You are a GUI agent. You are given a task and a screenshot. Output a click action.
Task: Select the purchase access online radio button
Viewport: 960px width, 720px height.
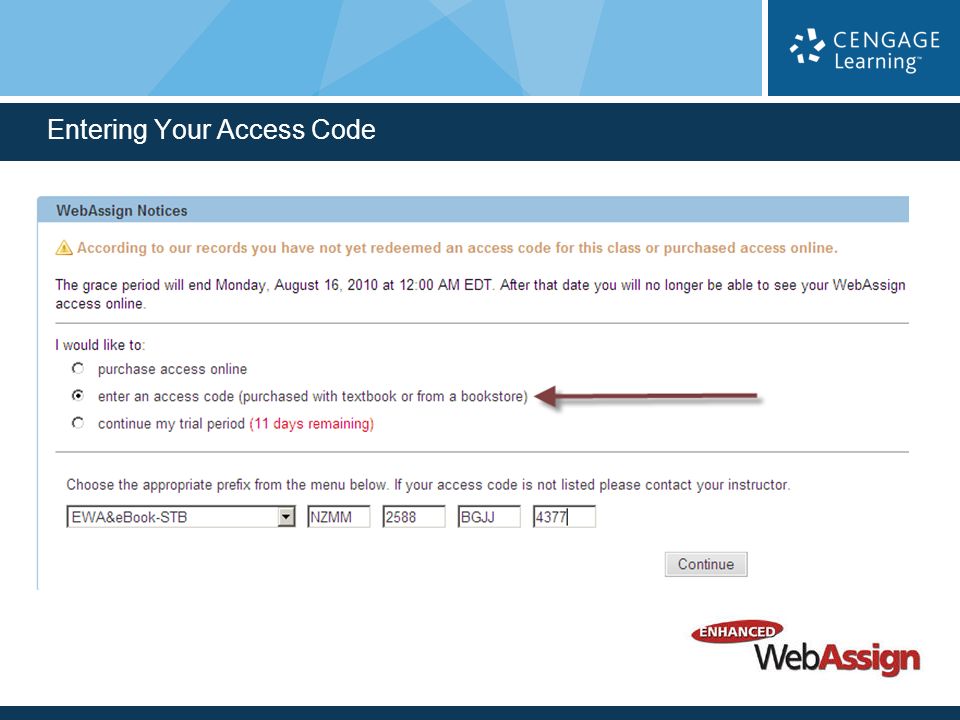coord(78,369)
